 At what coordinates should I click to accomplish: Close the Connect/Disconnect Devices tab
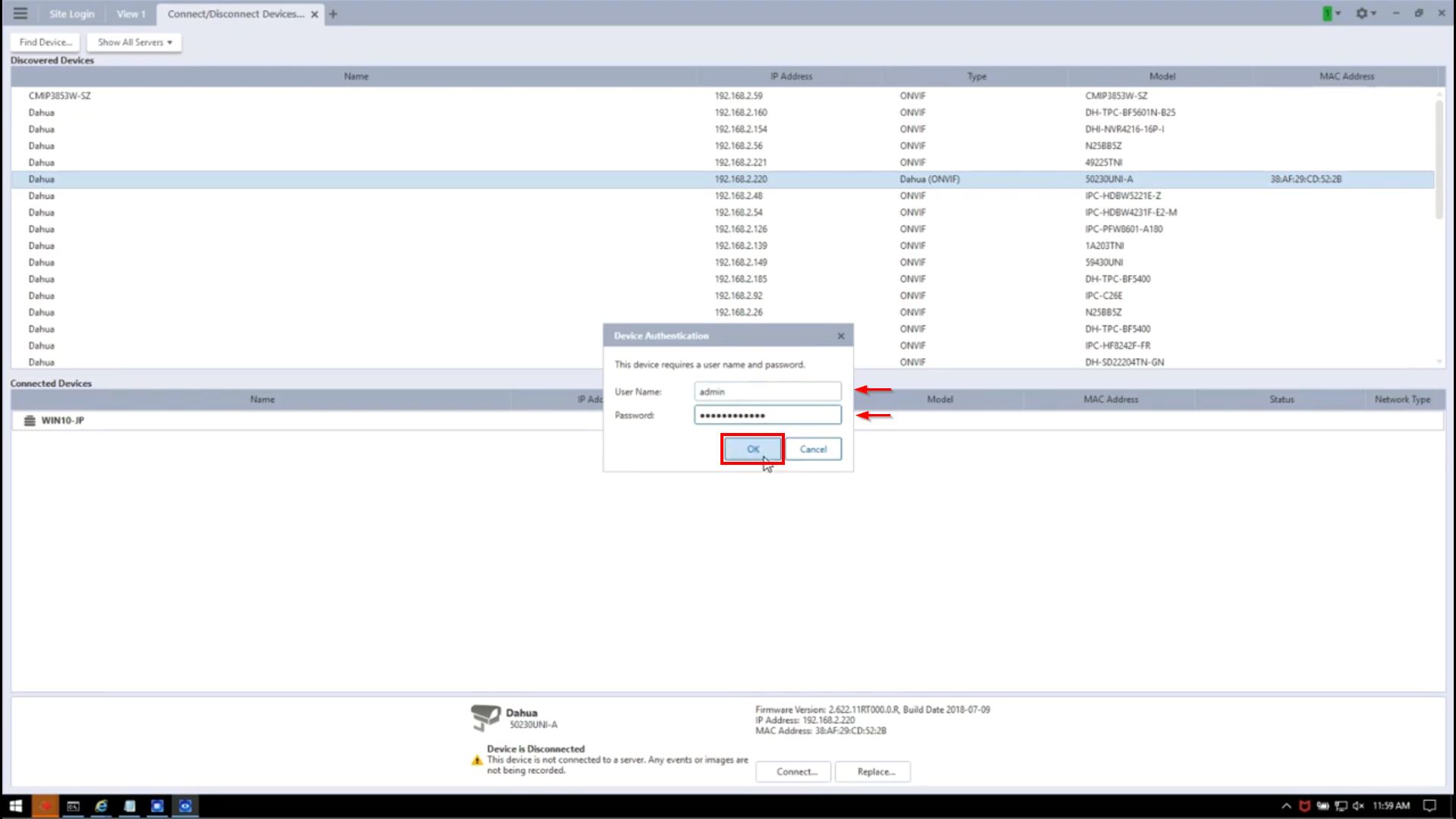[315, 14]
